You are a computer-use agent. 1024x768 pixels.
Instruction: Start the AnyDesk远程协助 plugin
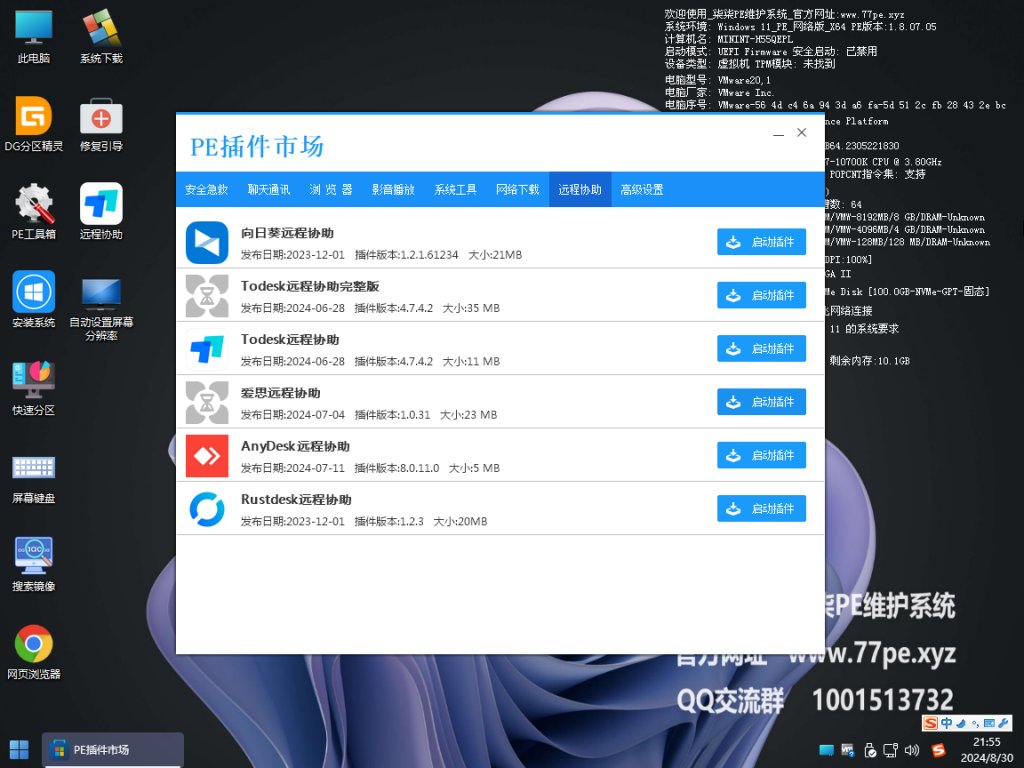click(x=761, y=455)
